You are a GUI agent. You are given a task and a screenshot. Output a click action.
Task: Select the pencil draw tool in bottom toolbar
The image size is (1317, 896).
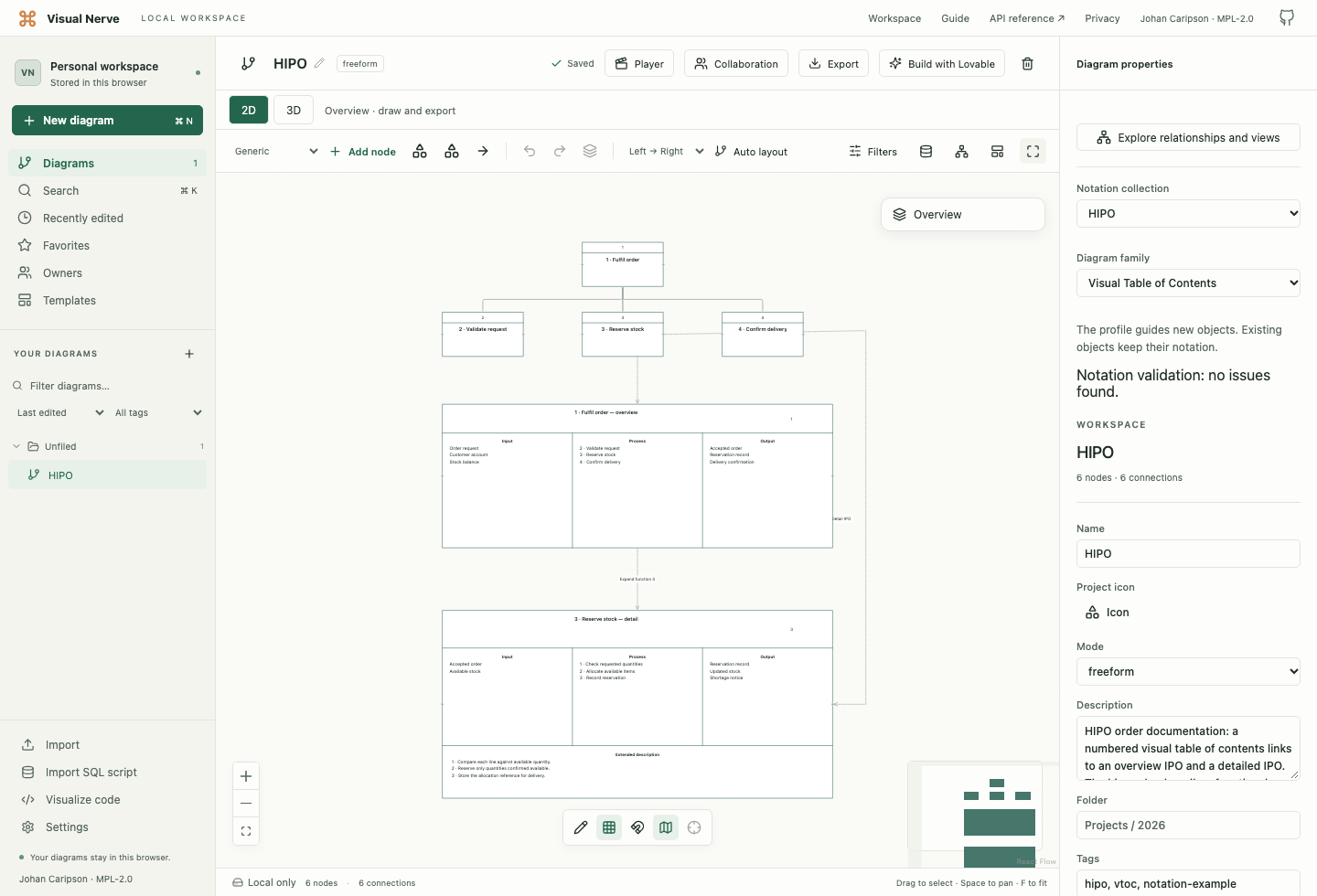coord(581,827)
